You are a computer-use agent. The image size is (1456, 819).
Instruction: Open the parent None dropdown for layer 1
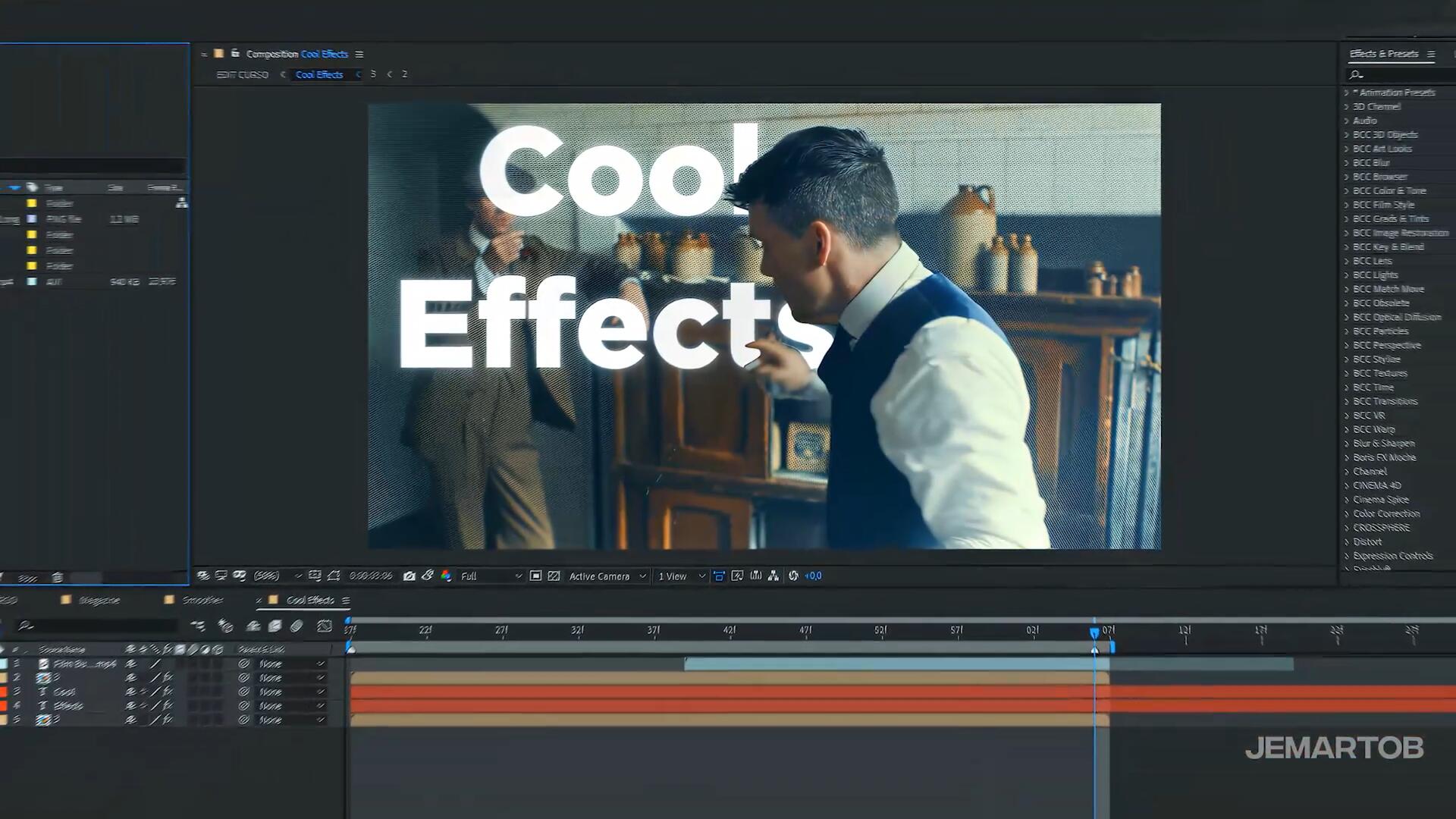(x=291, y=664)
